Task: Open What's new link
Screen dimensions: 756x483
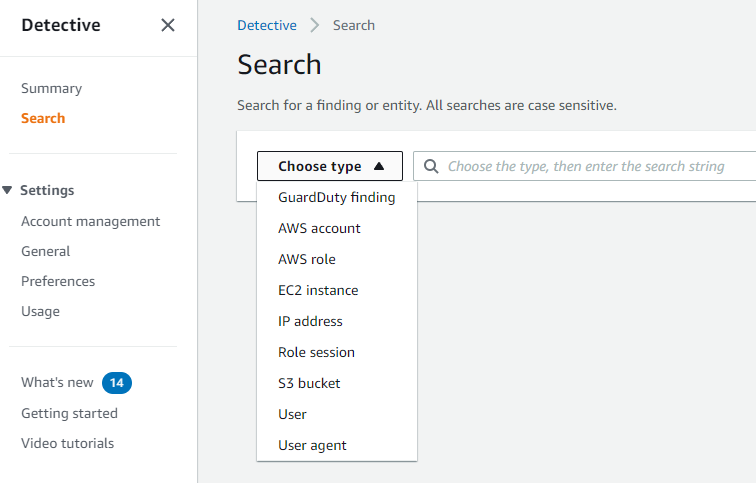Action: click(57, 383)
